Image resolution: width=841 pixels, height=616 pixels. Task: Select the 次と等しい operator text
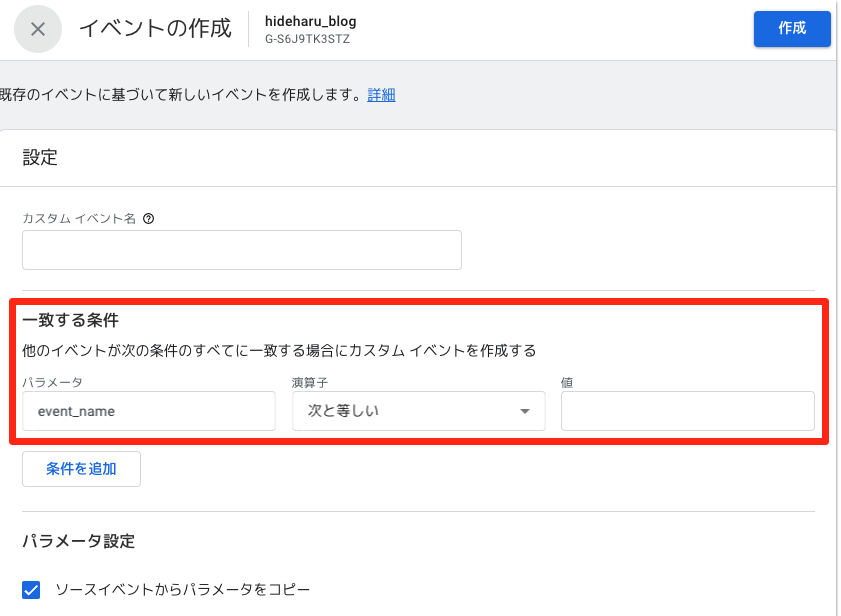point(343,411)
